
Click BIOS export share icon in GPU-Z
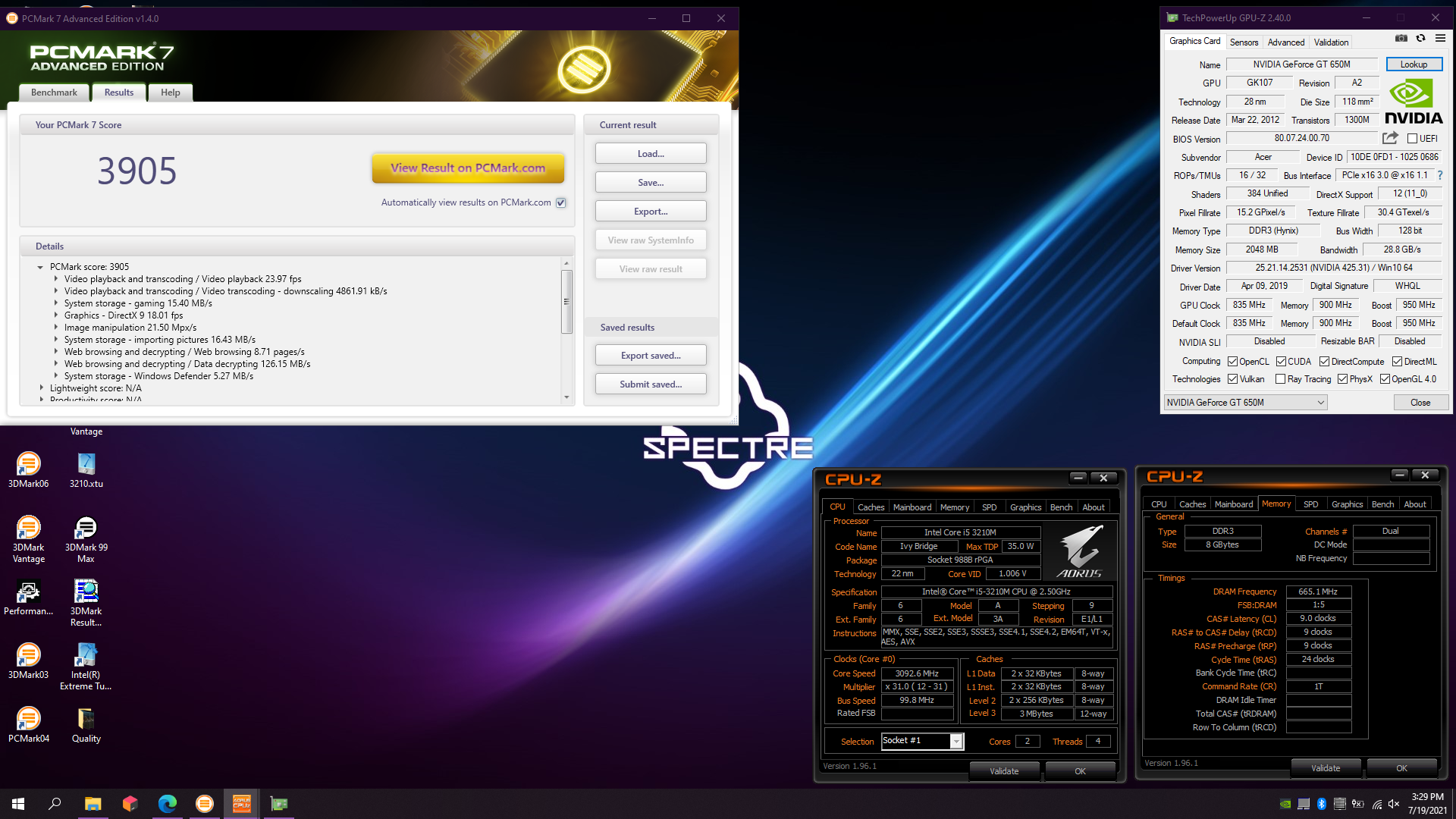1390,138
